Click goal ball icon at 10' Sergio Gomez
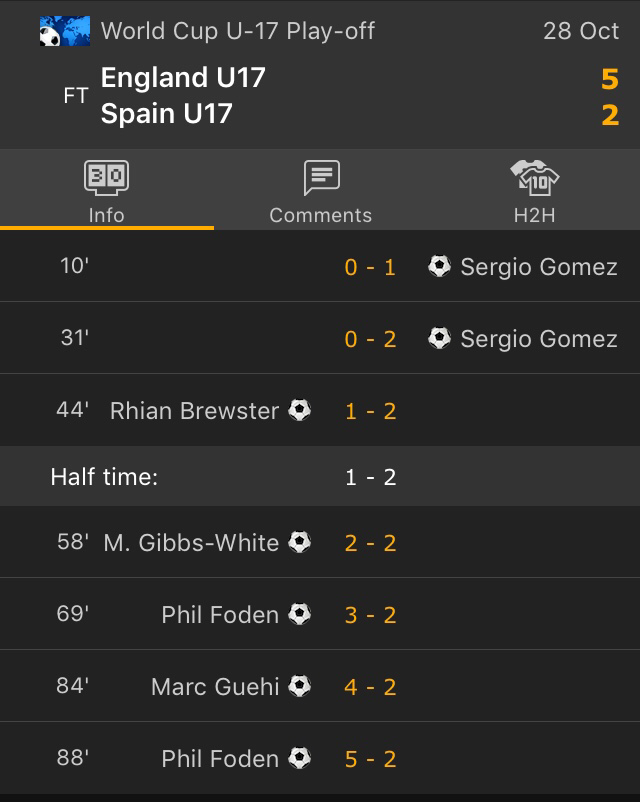640x802 pixels. [439, 266]
